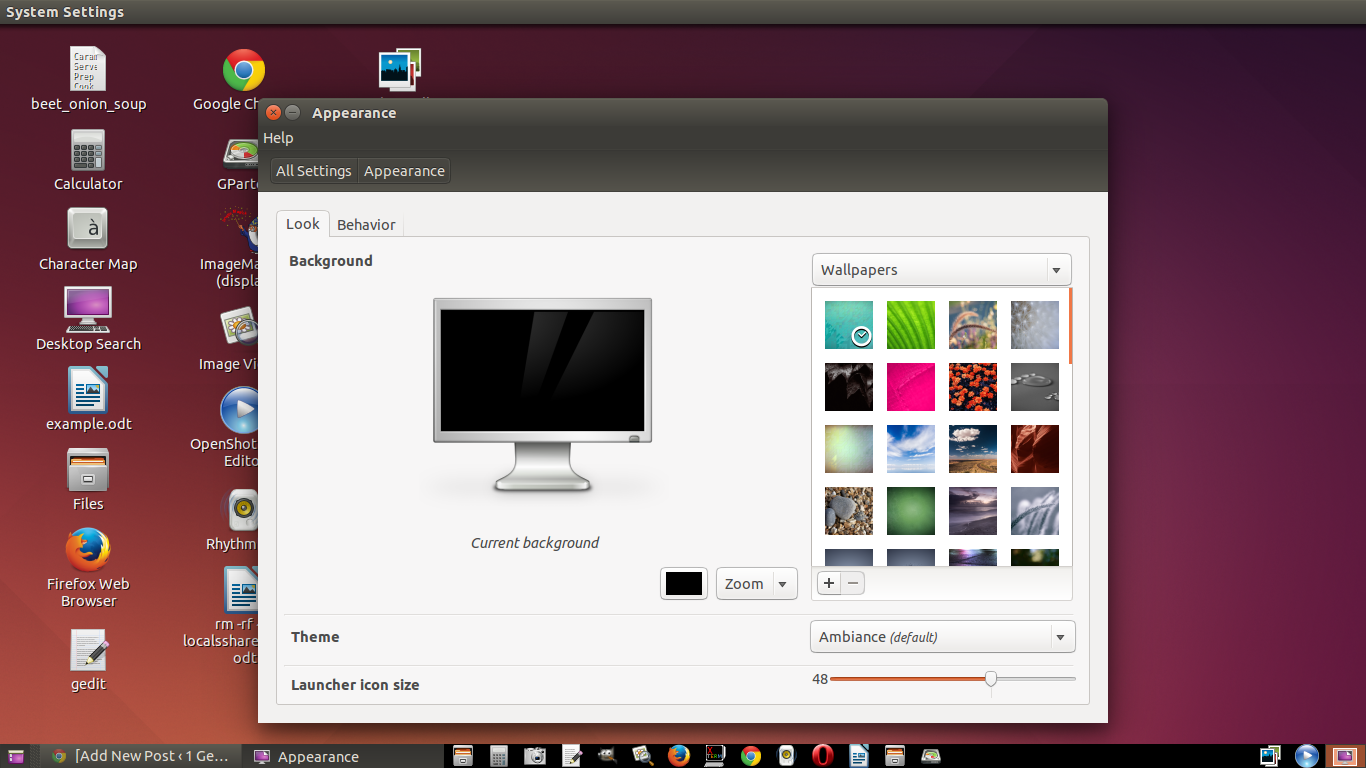Switch to the Behavior tab

[366, 225]
